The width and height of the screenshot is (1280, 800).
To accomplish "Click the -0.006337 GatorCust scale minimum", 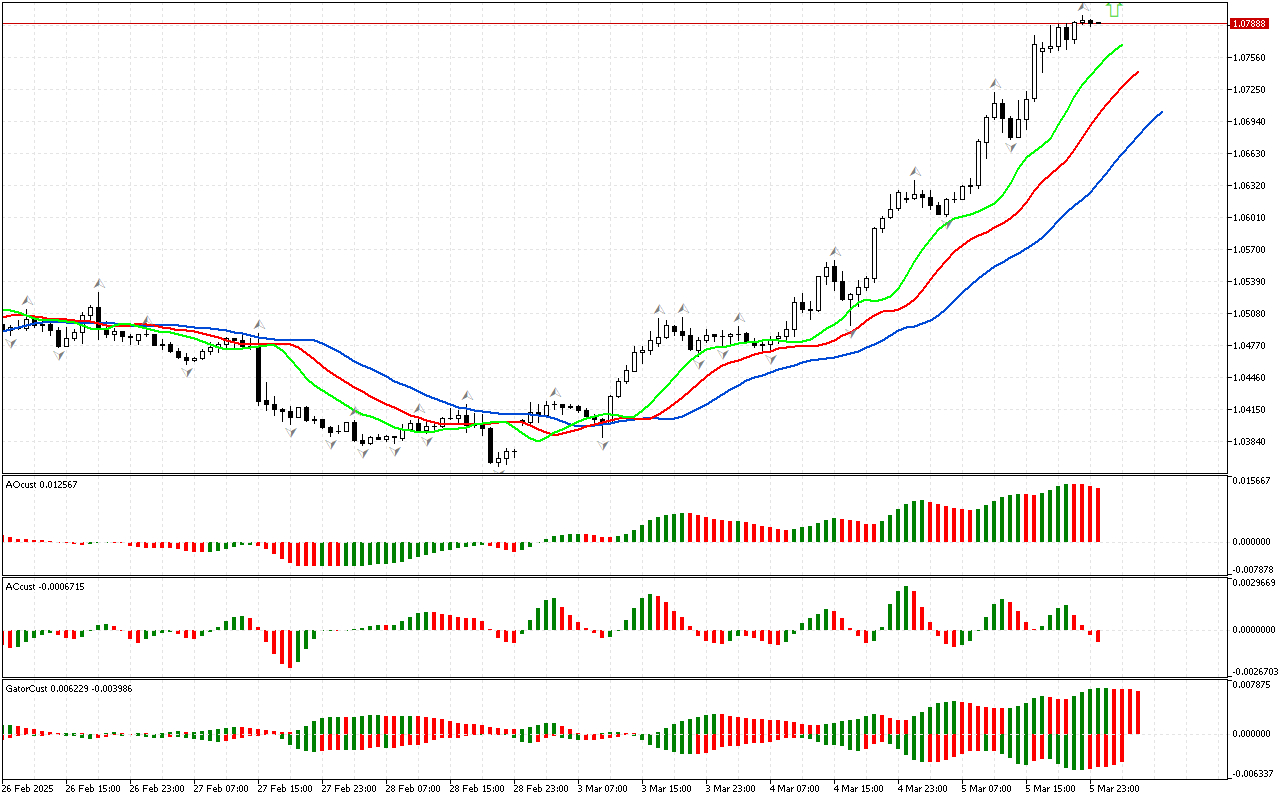I will [1252, 774].
